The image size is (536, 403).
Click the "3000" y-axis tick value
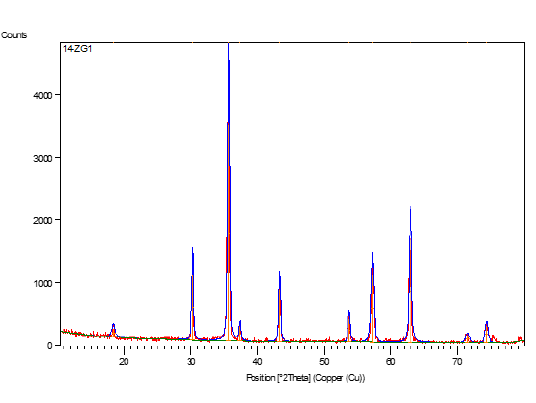(43, 158)
